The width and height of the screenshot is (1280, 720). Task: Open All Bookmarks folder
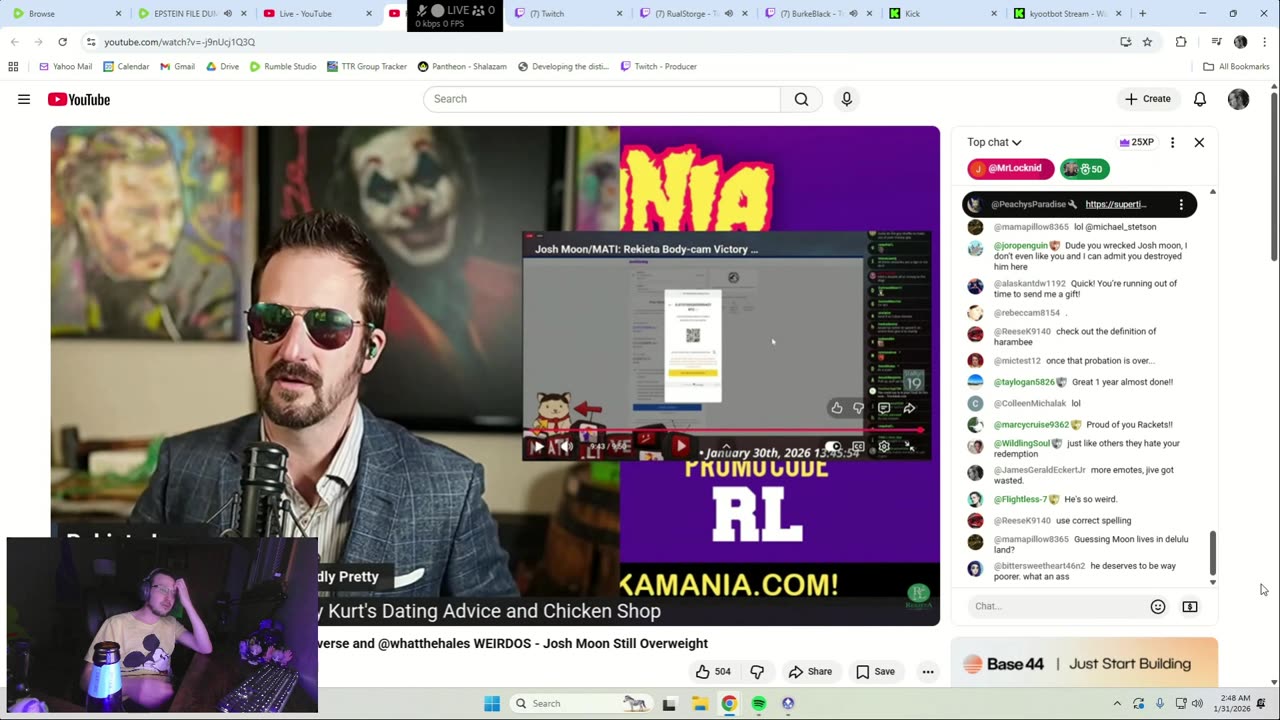[1236, 67]
